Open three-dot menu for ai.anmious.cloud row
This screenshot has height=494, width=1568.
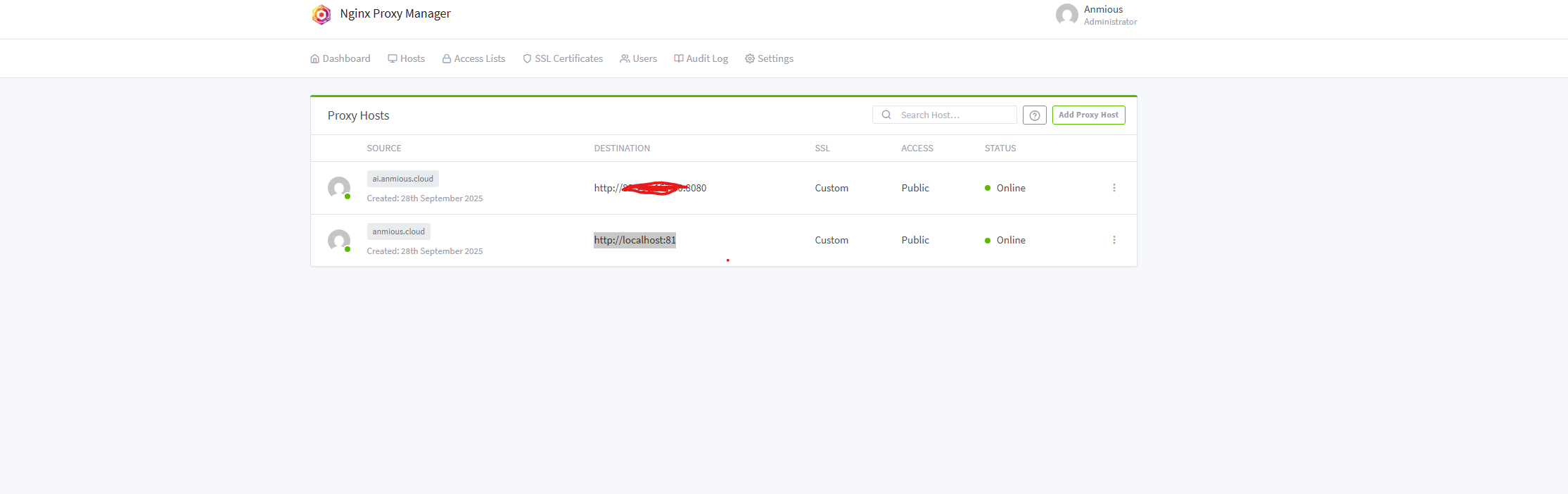(x=1114, y=188)
